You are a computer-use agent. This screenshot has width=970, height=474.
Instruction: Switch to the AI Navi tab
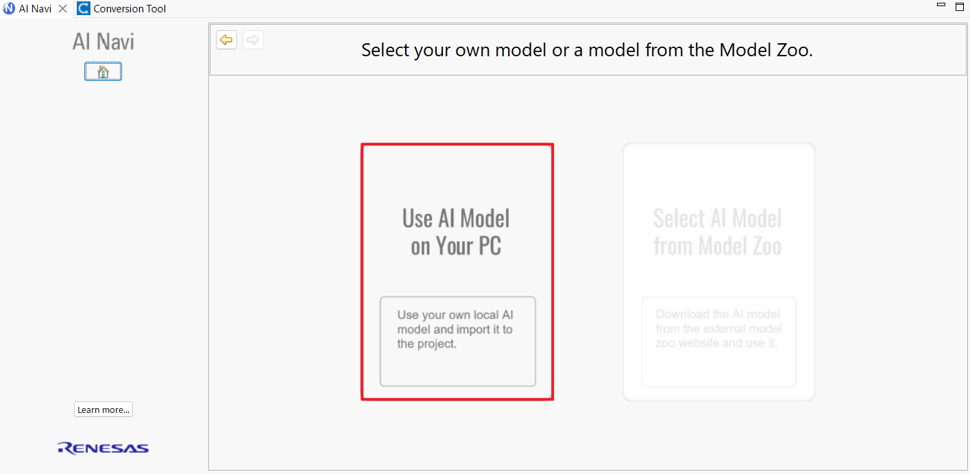35,9
